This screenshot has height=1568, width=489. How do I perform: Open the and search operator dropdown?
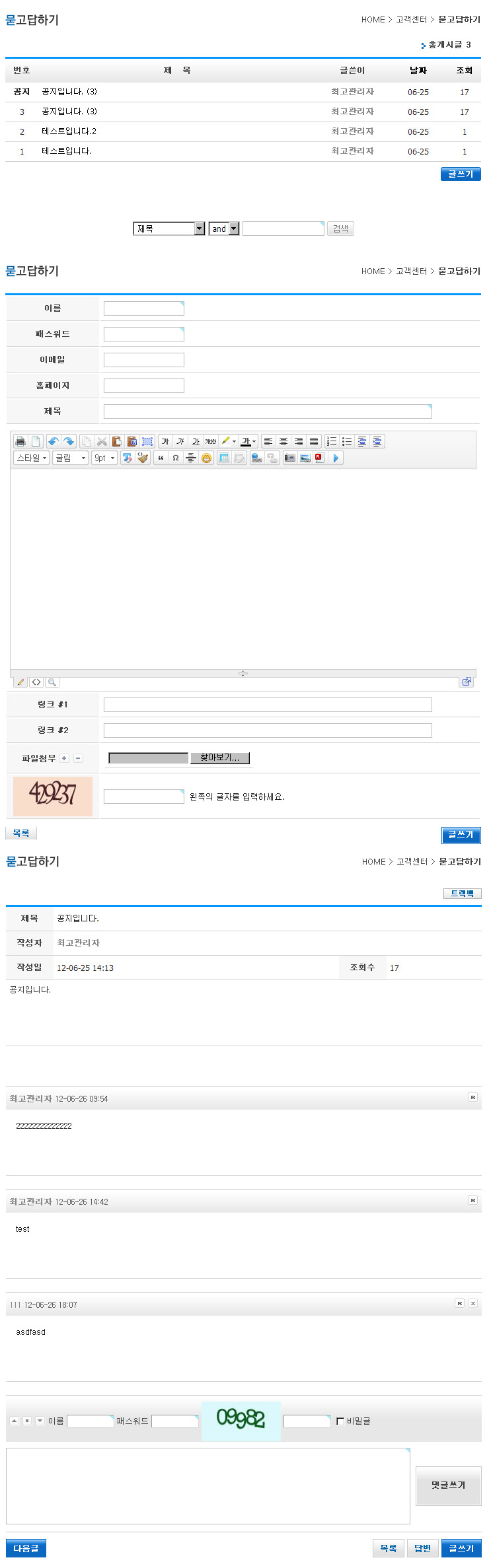[x=234, y=229]
